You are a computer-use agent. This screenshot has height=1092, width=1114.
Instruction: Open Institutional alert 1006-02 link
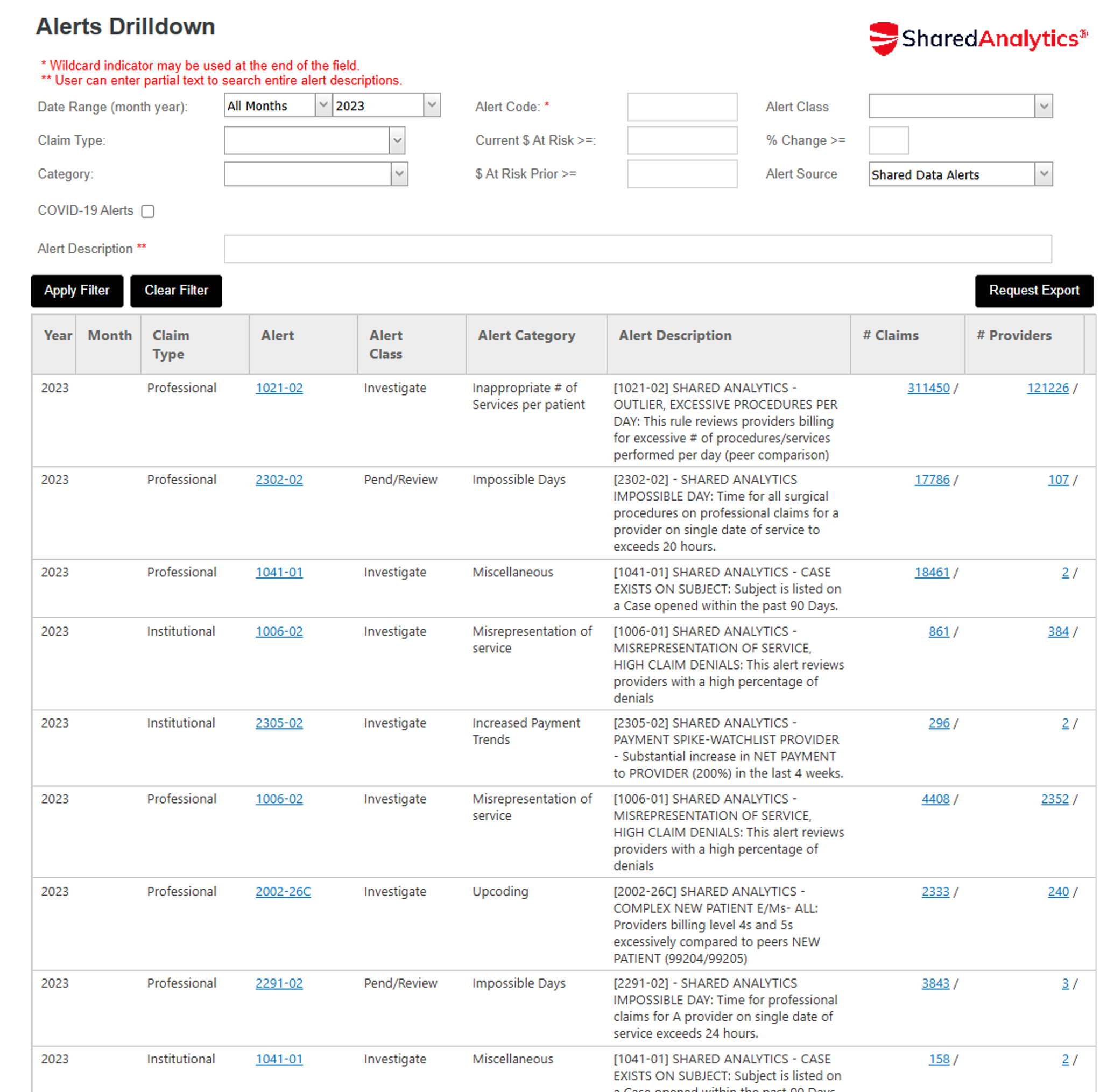279,631
